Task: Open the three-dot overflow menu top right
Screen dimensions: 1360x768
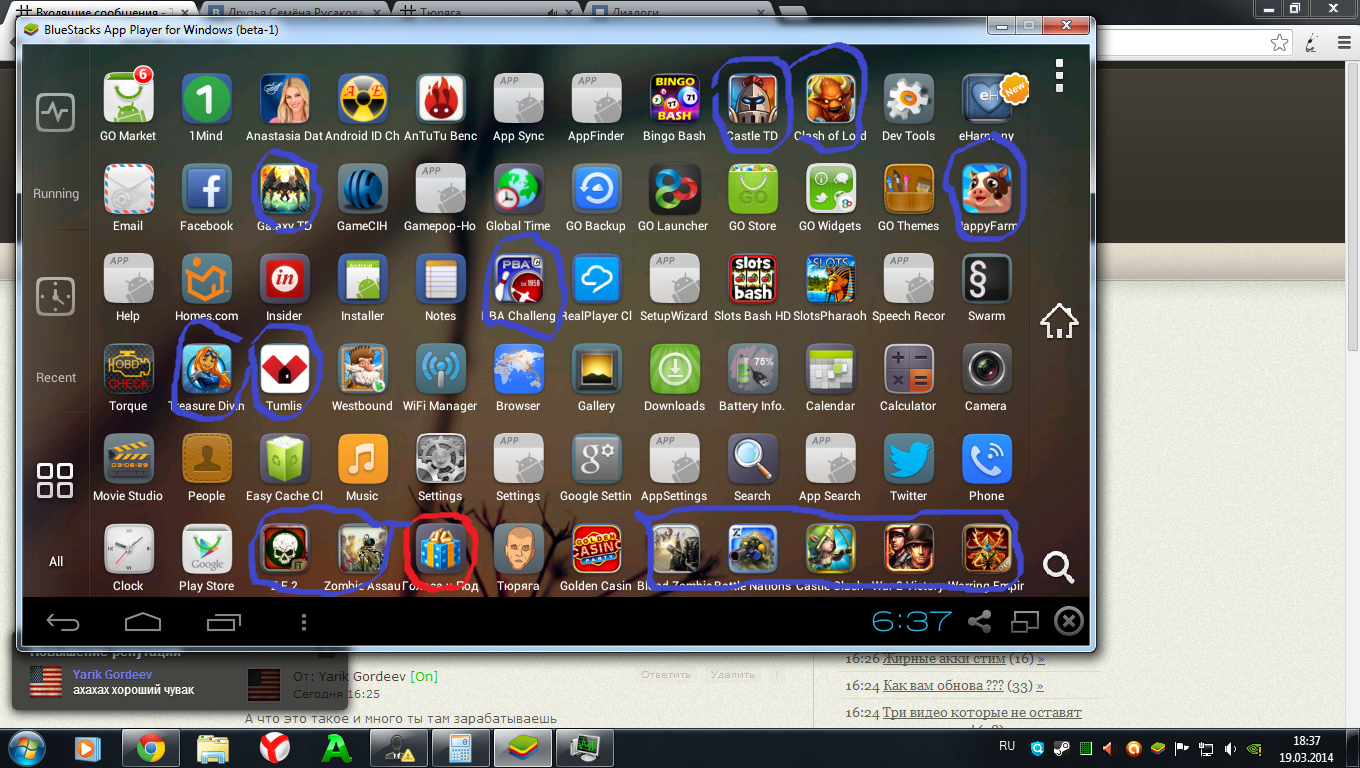Action: point(1060,76)
